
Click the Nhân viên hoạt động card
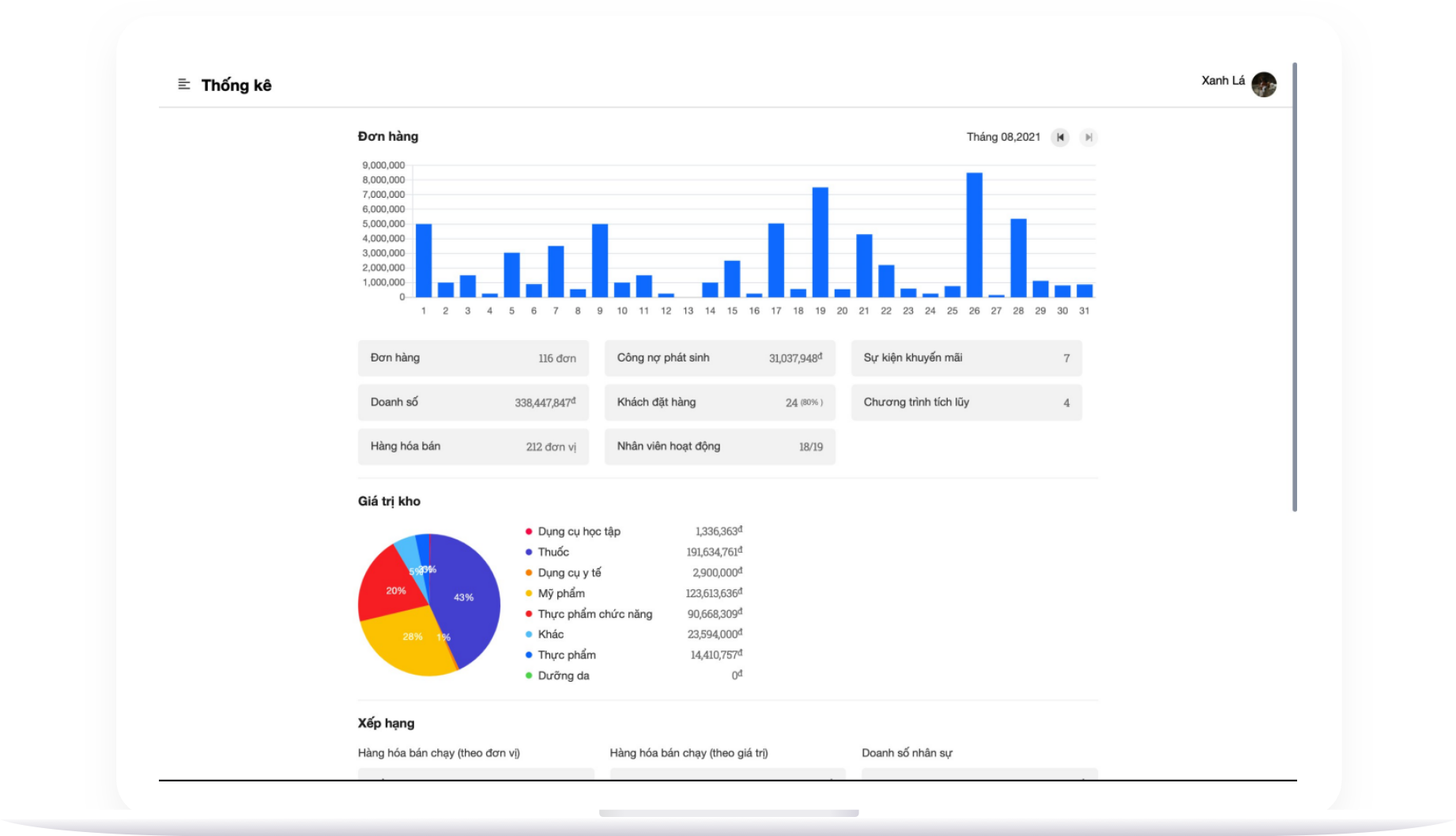pyautogui.click(x=719, y=447)
